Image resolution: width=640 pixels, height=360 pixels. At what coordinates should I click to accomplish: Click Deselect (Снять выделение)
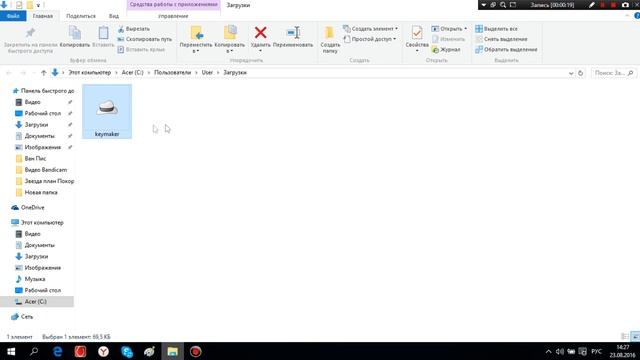pyautogui.click(x=501, y=39)
